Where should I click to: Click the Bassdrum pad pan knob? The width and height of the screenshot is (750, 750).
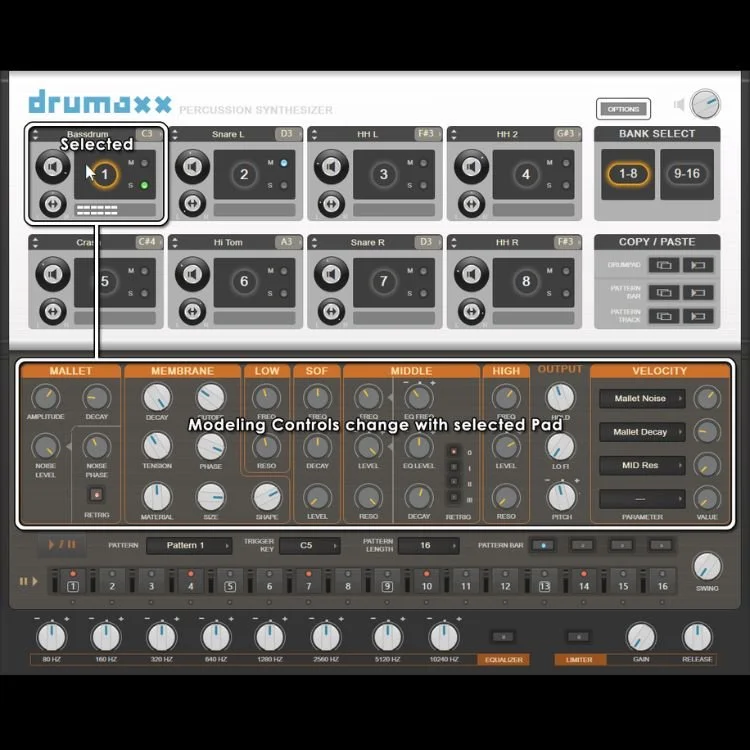(53, 204)
